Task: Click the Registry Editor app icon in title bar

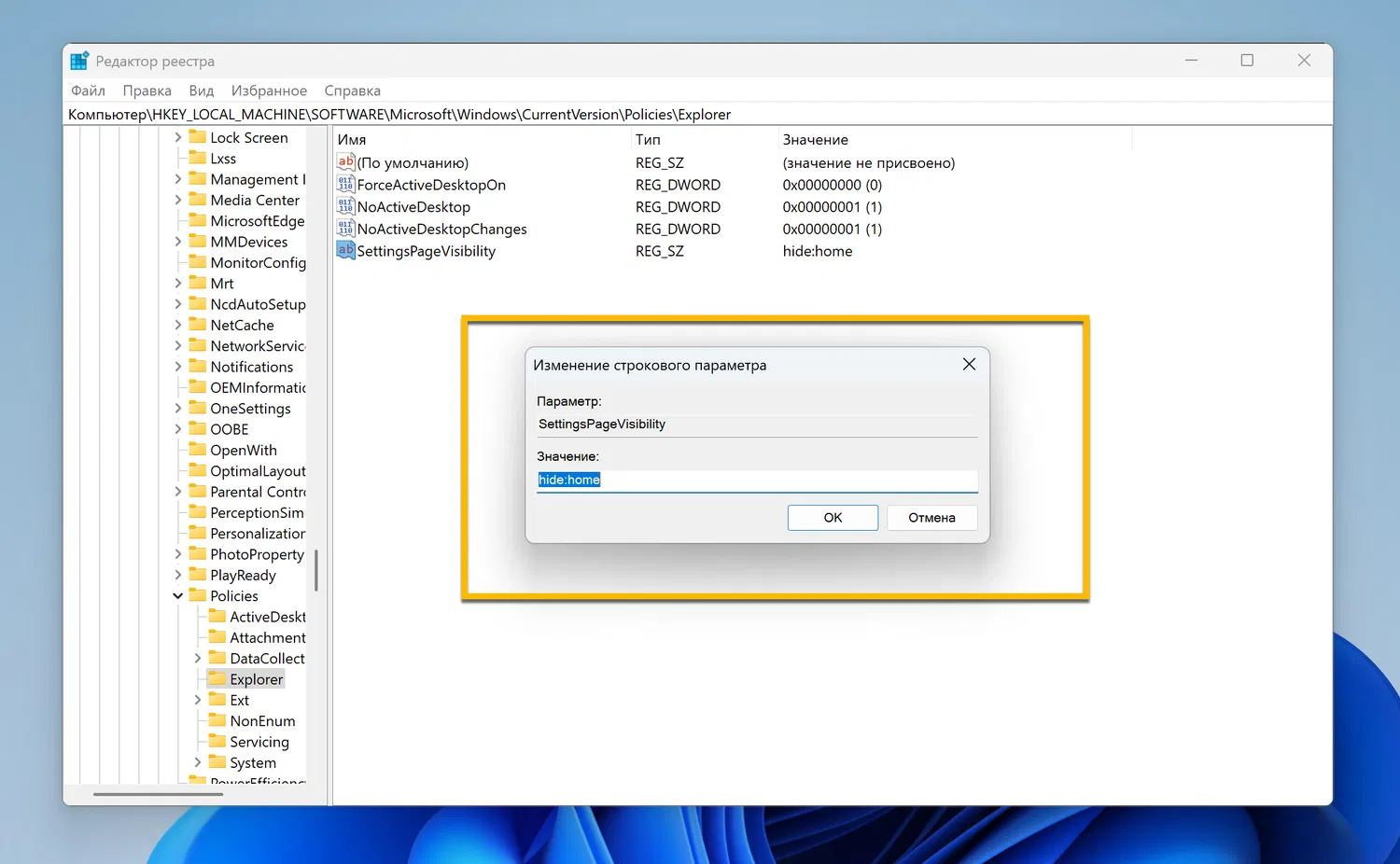Action: pyautogui.click(x=79, y=61)
